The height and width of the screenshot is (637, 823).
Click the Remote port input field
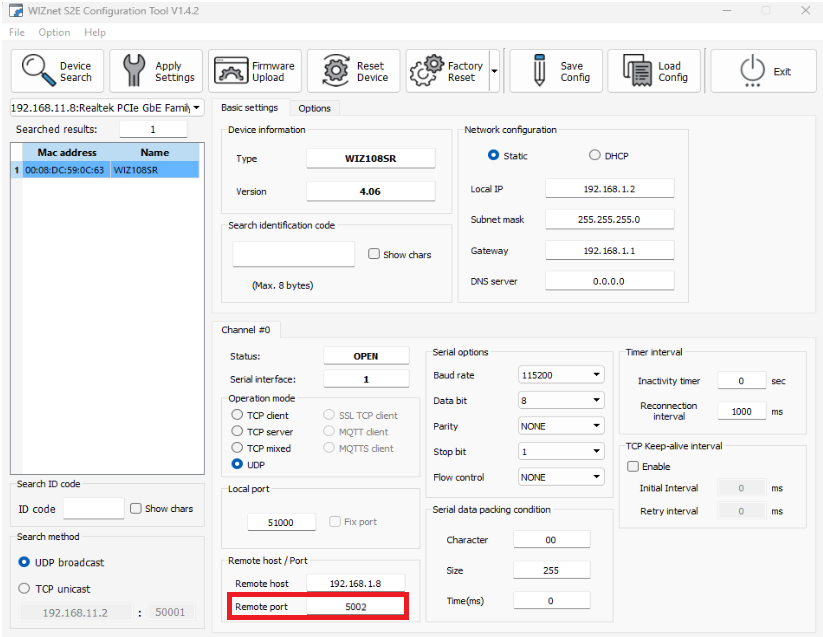click(355, 606)
